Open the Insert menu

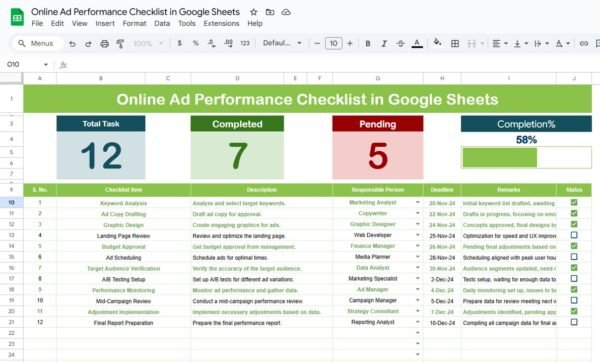(x=105, y=23)
